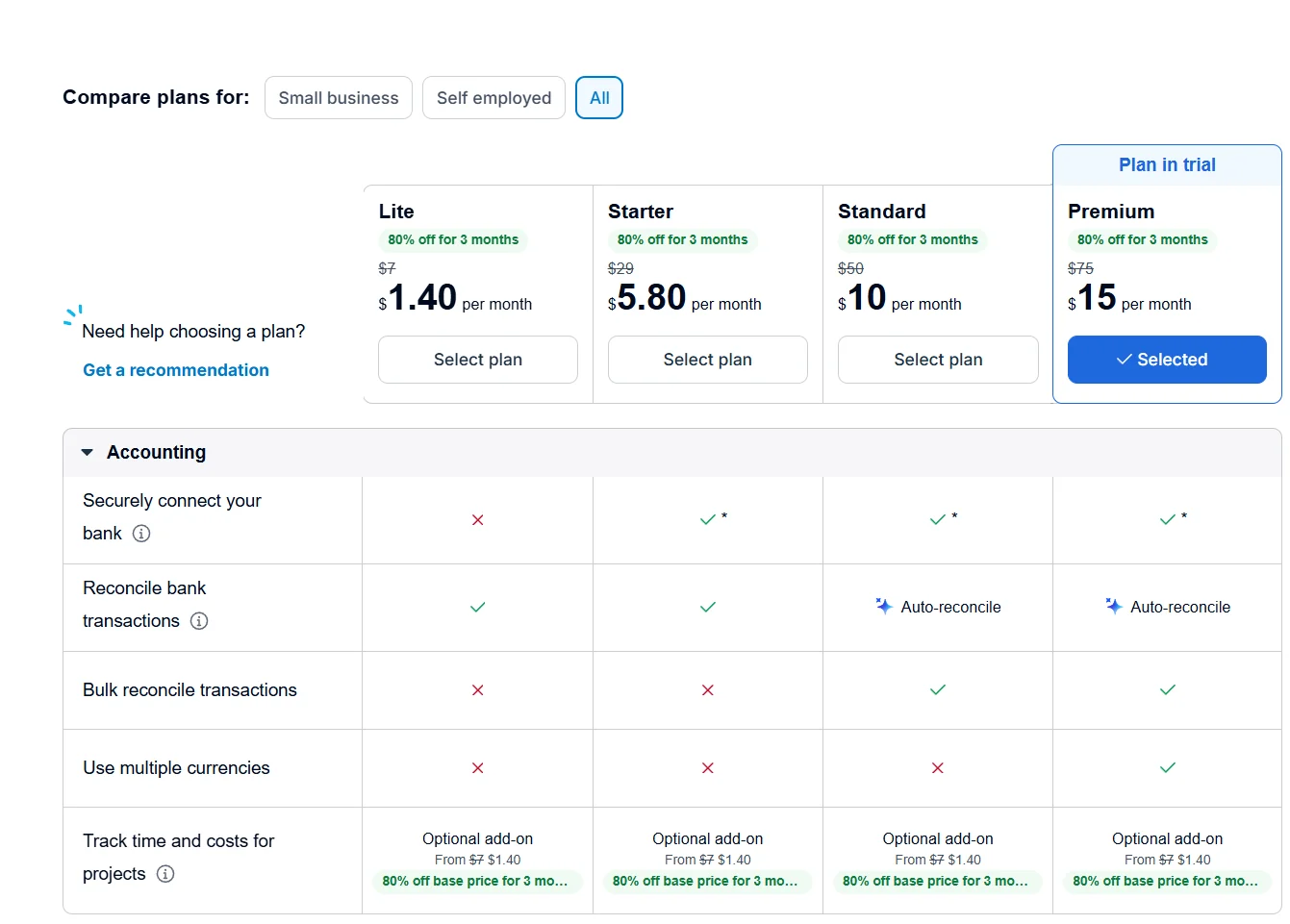Select the Starter plan

708,360
